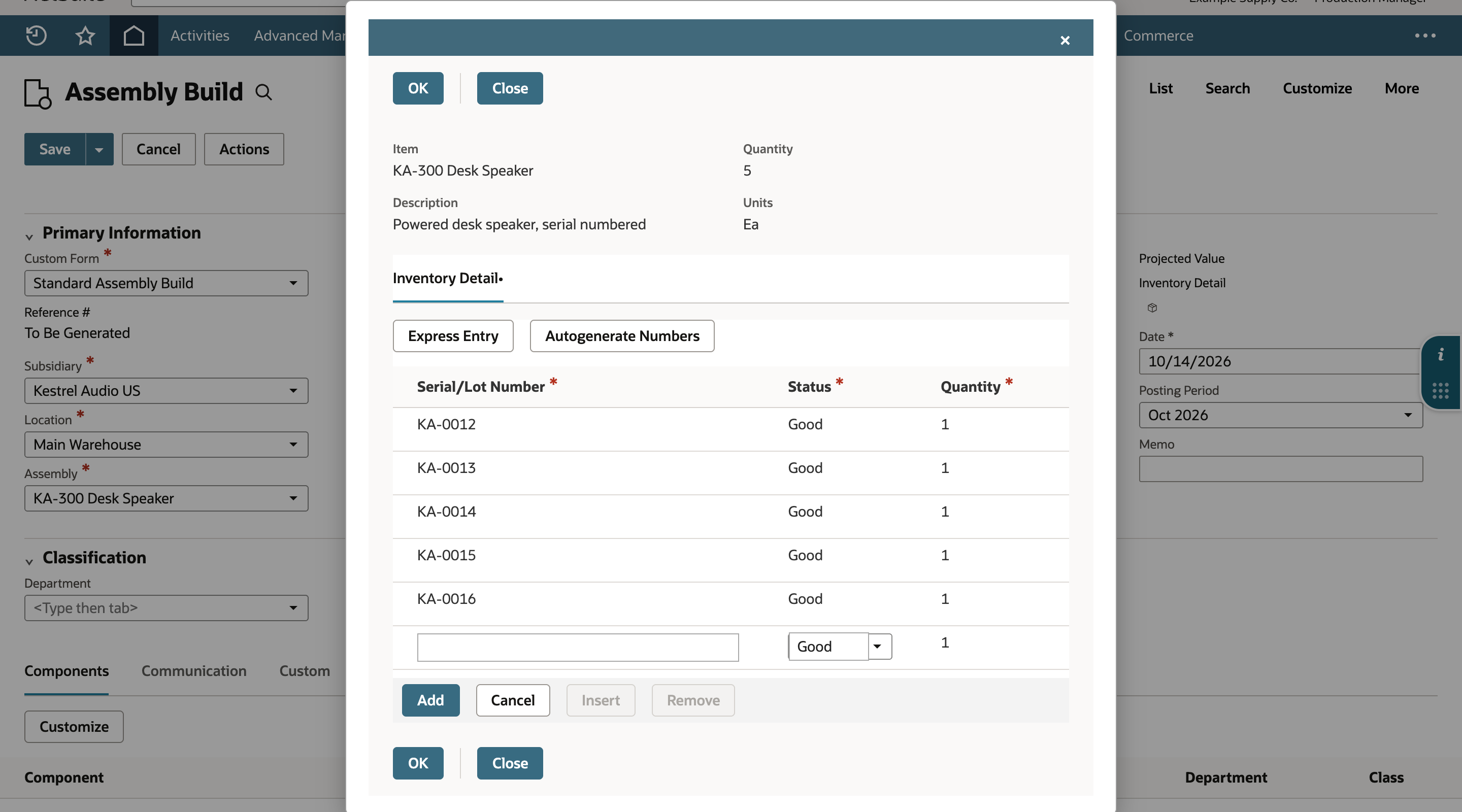Select the Inventory Detail tab in popup
Viewport: 1462px width, 812px height.
pyautogui.click(x=448, y=278)
